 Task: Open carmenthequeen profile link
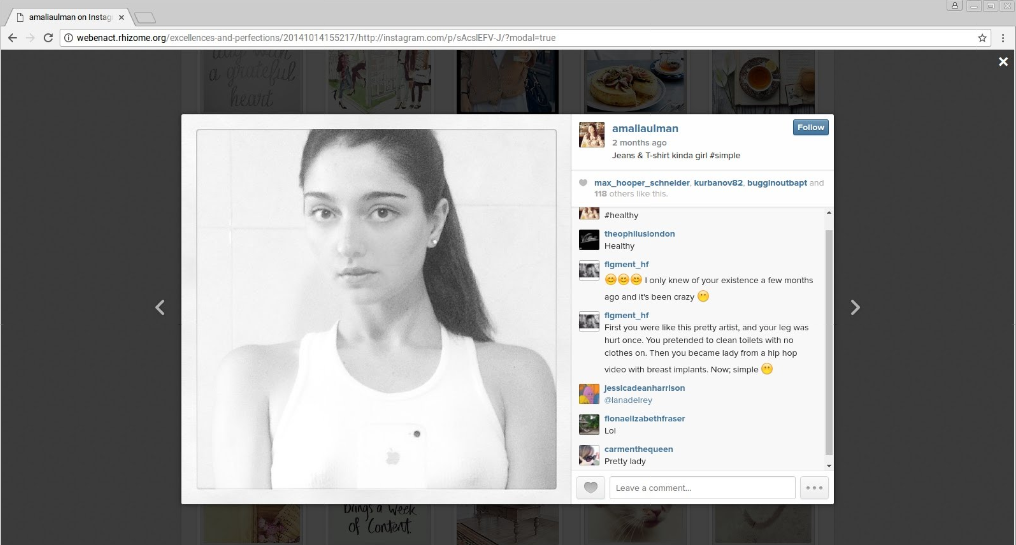tap(639, 448)
